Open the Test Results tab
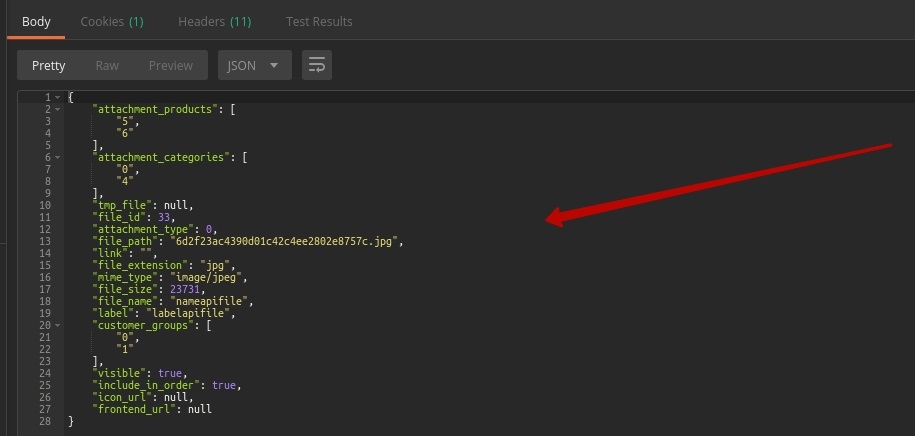 319,21
